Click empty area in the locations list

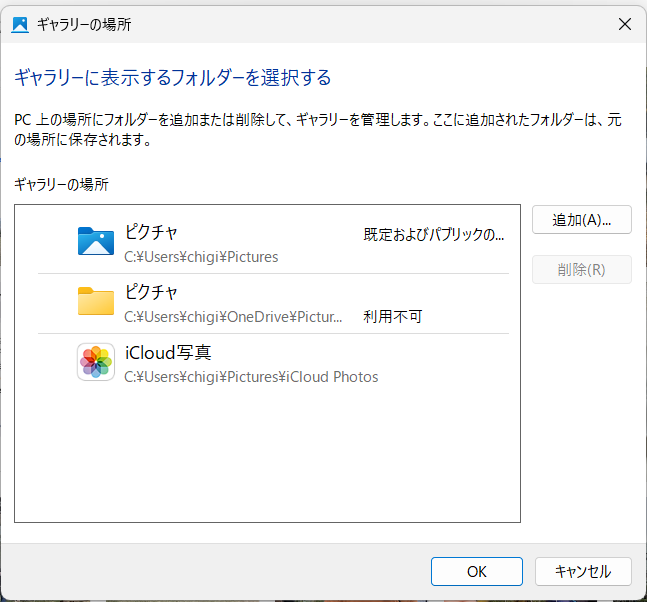click(x=267, y=454)
